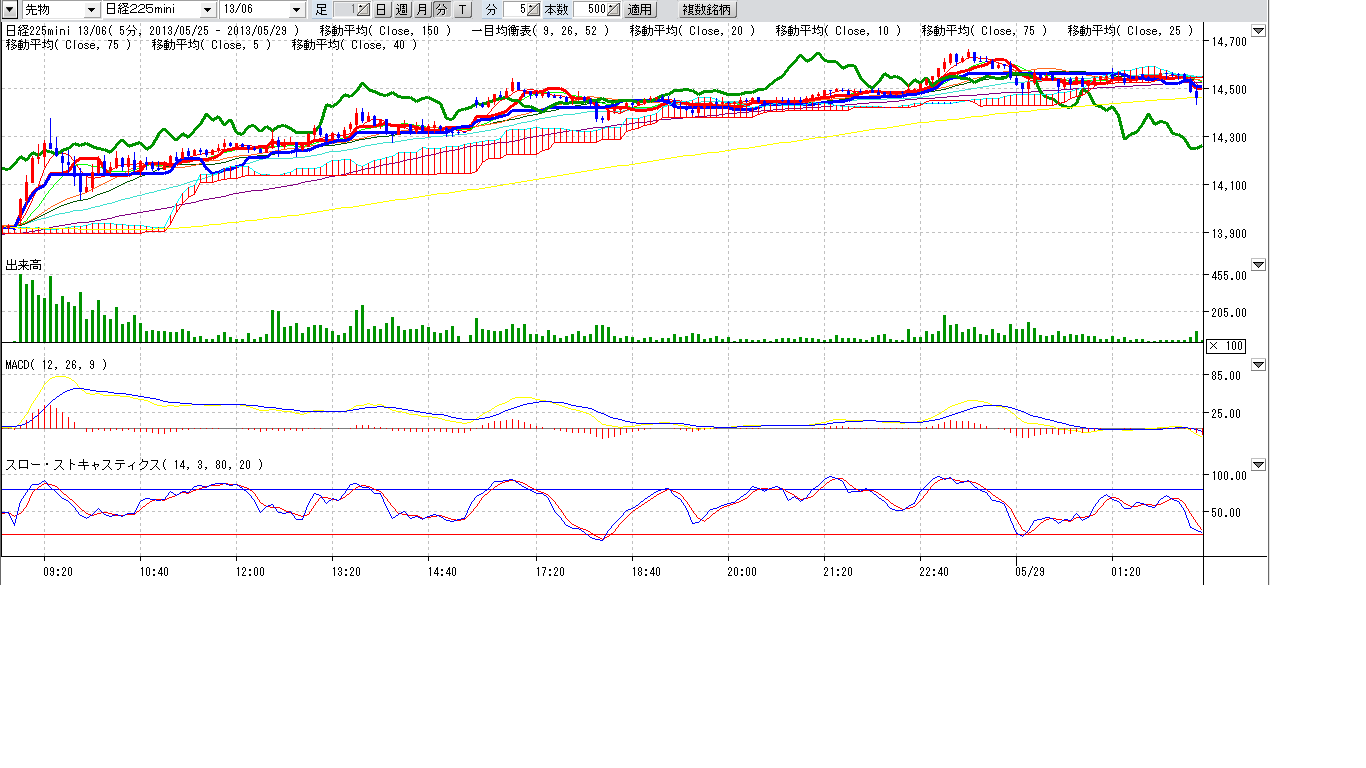Image resolution: width=1366 pixels, height=768 pixels.
Task: Open the 13/06 contract month dropdown
Action: pyautogui.click(x=296, y=9)
